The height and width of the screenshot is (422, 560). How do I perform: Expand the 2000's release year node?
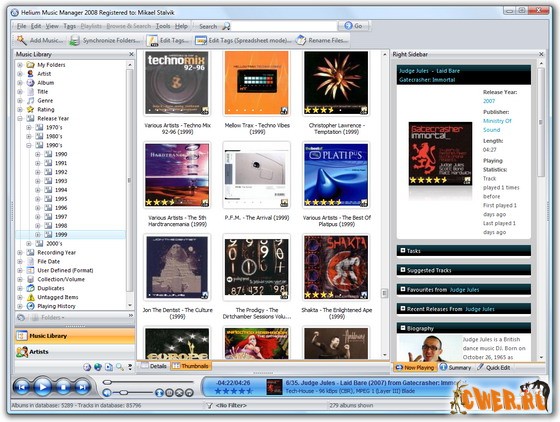coord(29,243)
